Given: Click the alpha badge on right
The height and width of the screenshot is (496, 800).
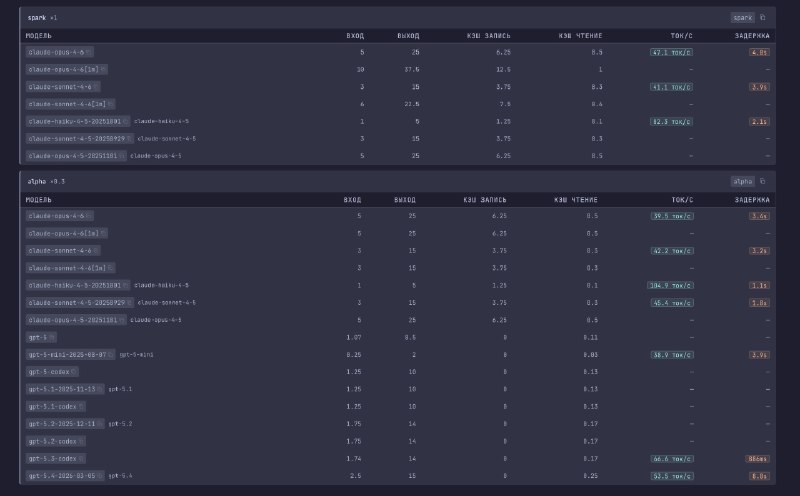Looking at the screenshot, I should [x=743, y=182].
